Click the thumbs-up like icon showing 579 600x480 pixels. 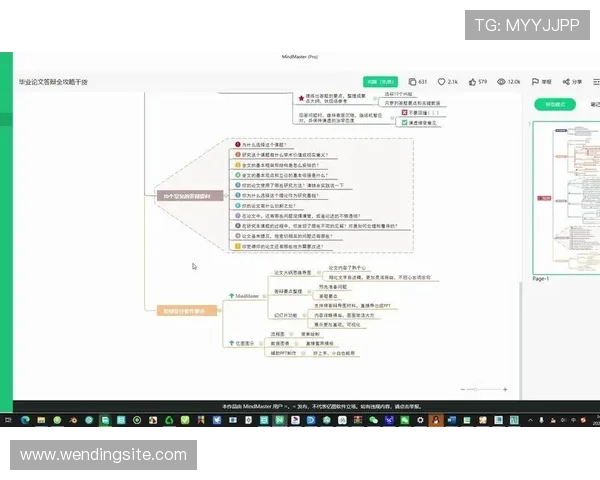point(472,81)
